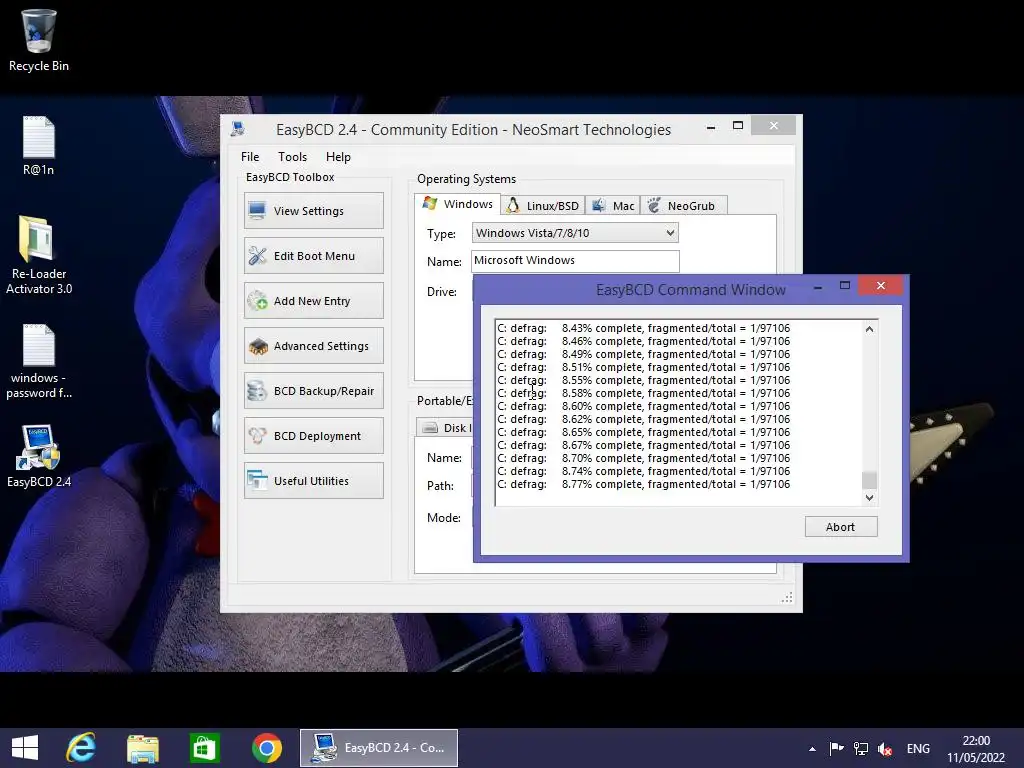Switch to the NeoGrub tab

(x=683, y=206)
